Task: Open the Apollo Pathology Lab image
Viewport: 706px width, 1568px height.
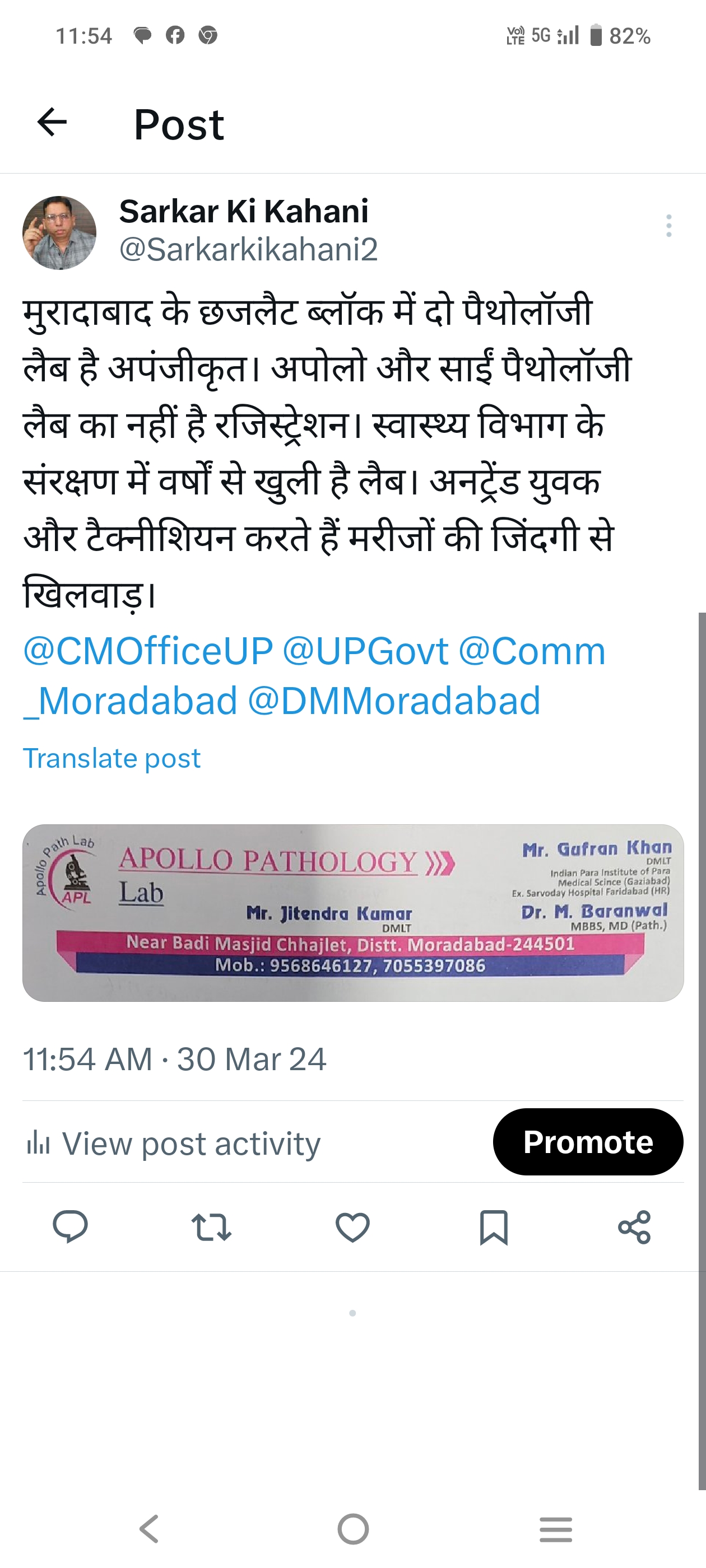Action: [x=354, y=912]
